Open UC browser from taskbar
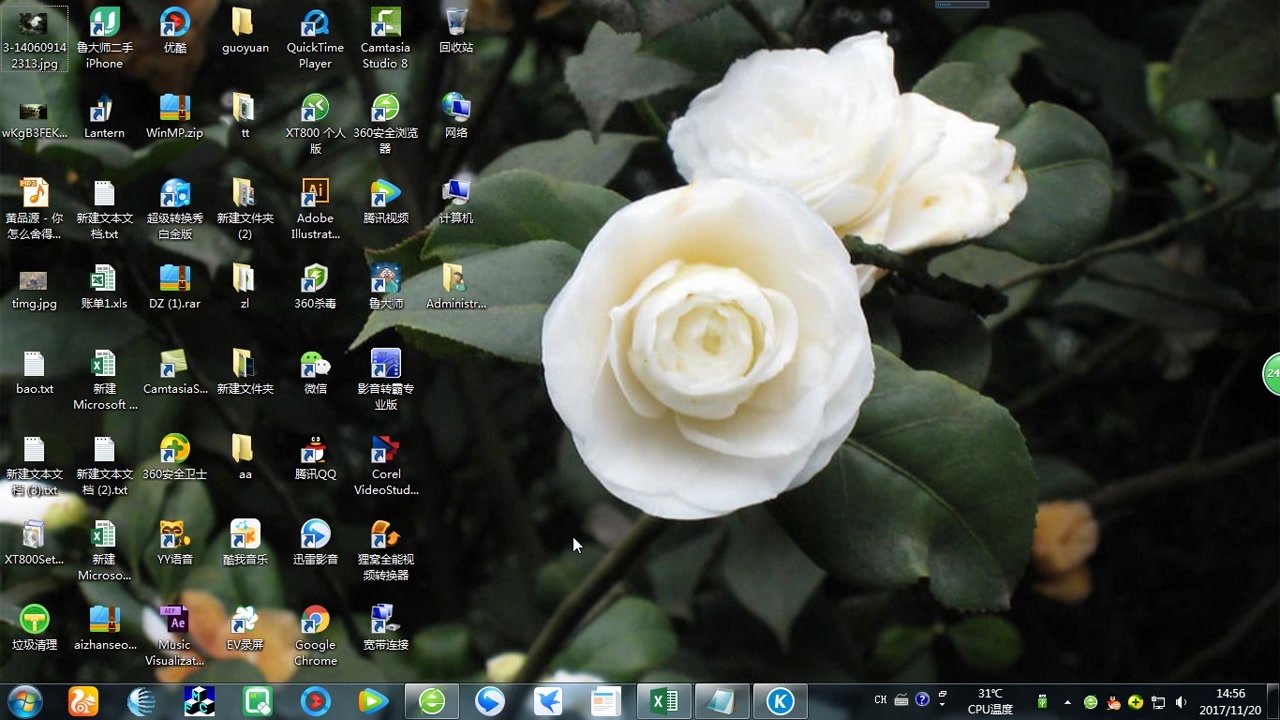 coord(83,701)
